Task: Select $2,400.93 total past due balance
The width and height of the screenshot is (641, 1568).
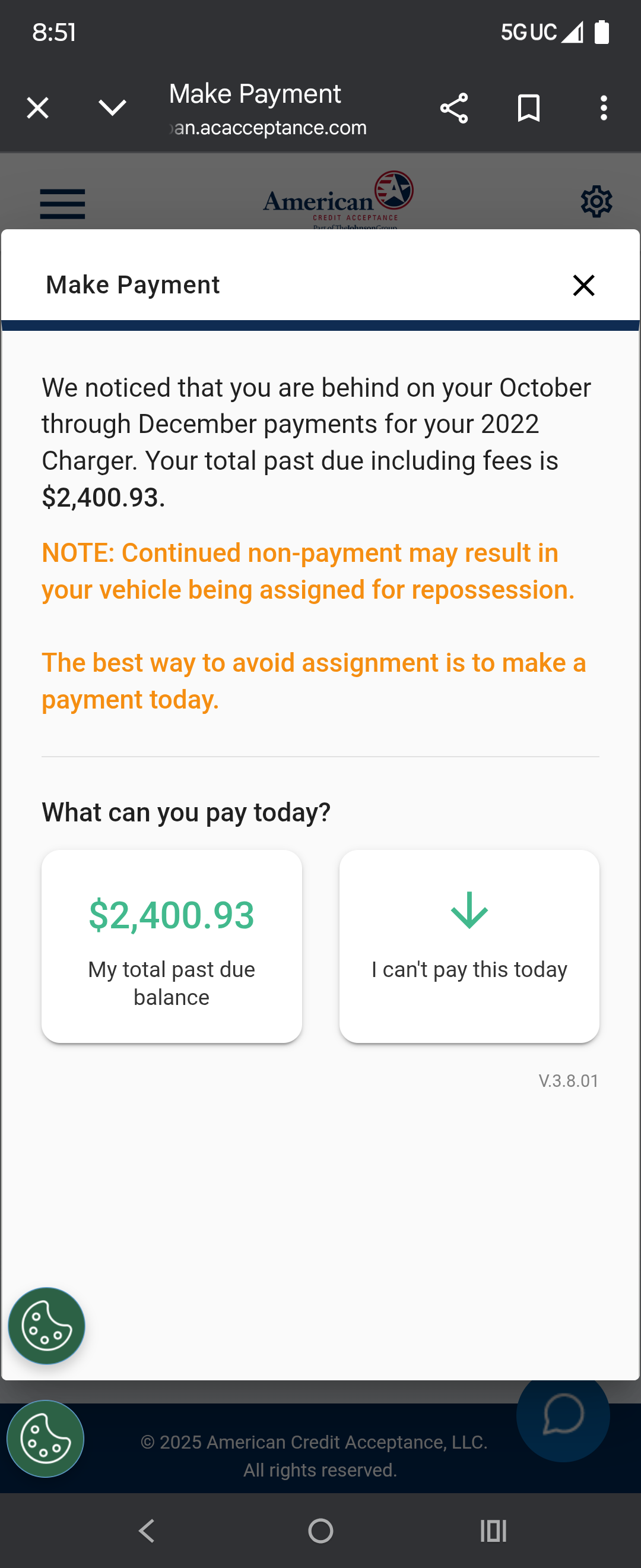Action: [x=172, y=946]
